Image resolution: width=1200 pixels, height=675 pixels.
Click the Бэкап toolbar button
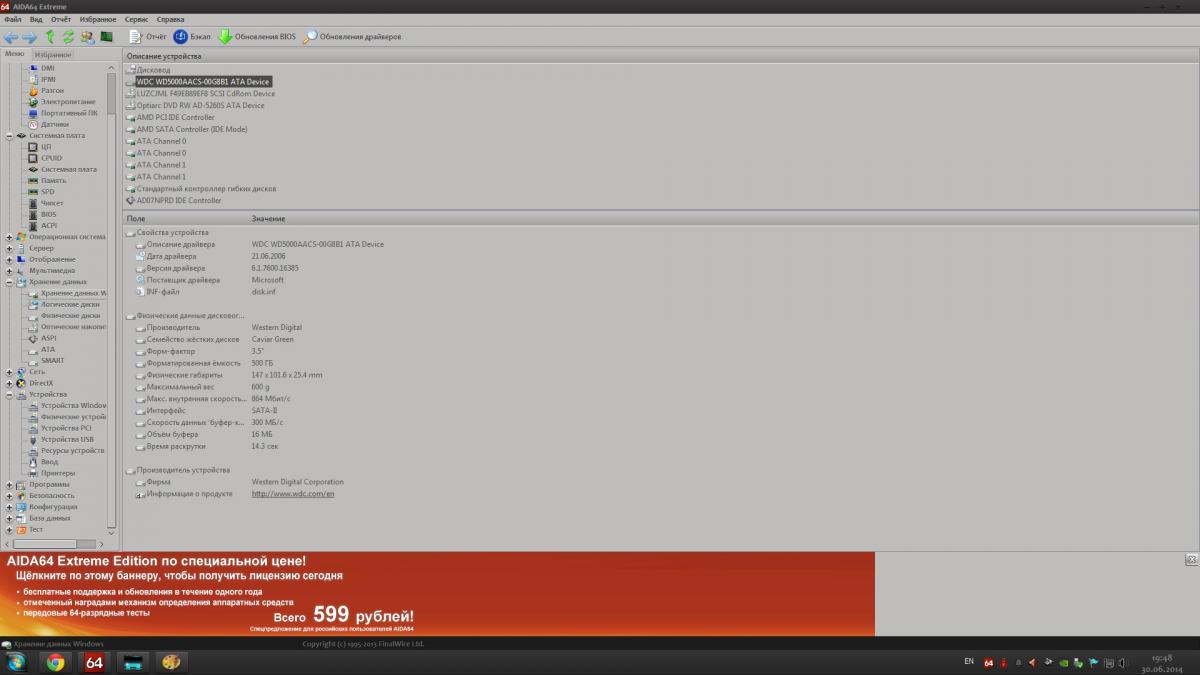[x=192, y=37]
